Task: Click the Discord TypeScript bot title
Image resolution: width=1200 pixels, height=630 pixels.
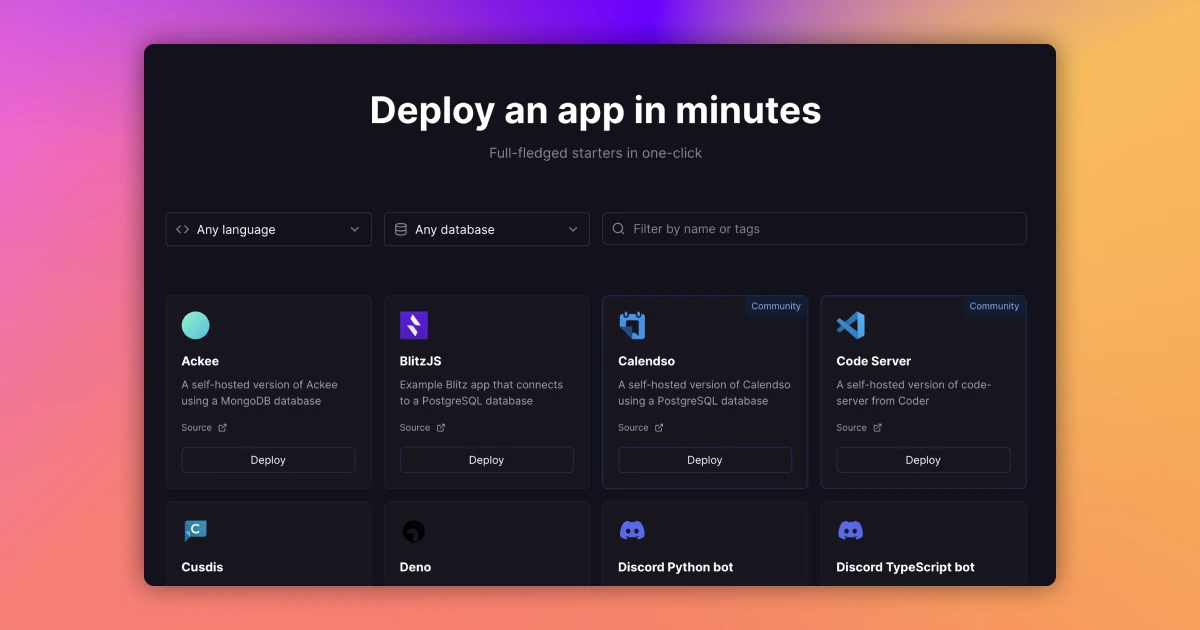Action: click(906, 567)
